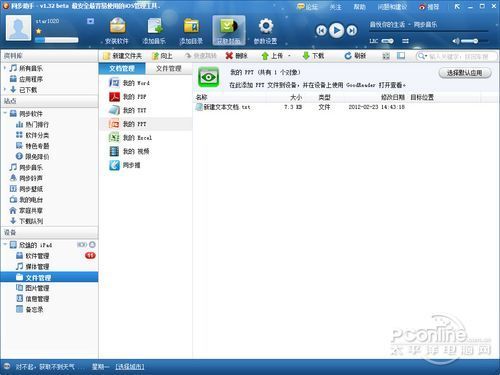Open 论坛 forum link in title bar
Screen dimensions: 500x375
308,7
